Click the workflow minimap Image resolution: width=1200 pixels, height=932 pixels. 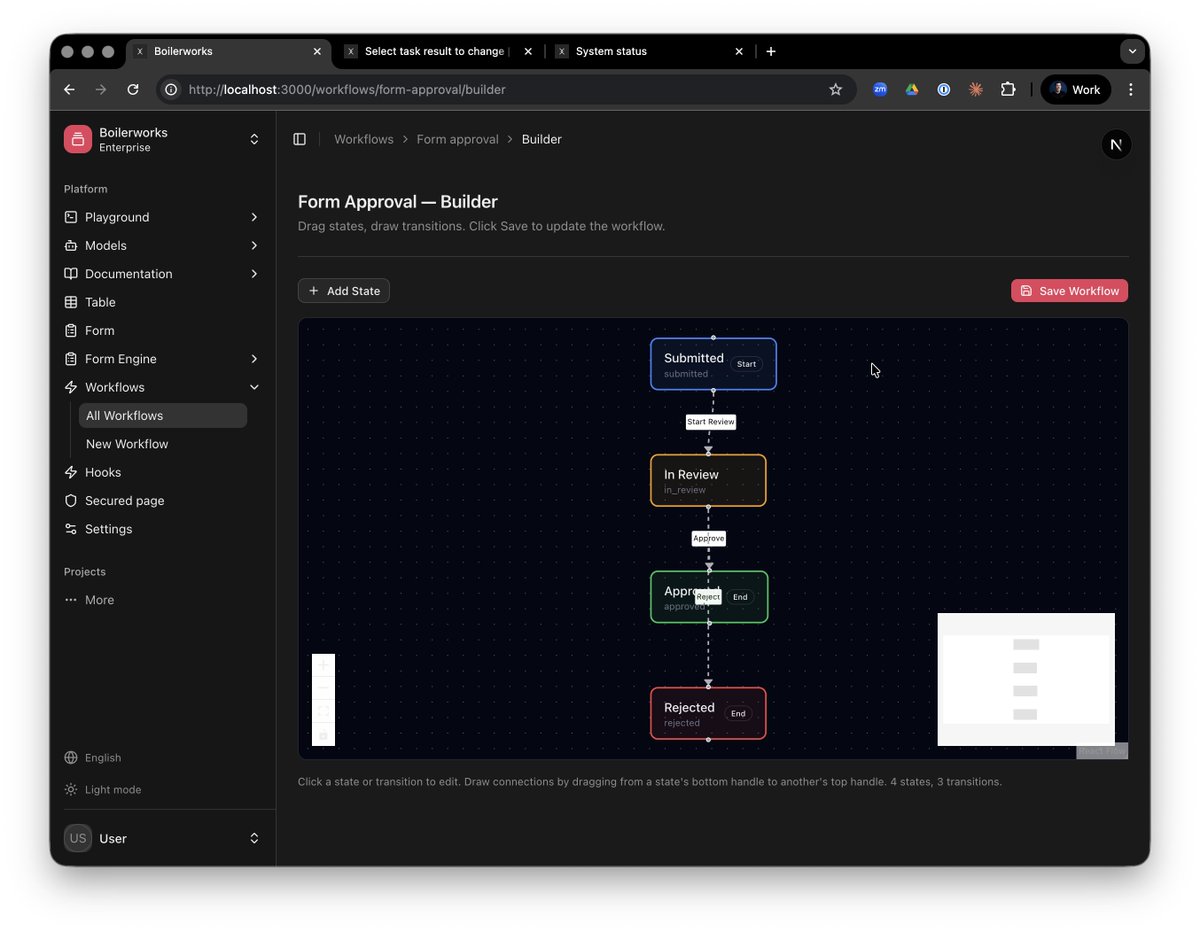1026,679
